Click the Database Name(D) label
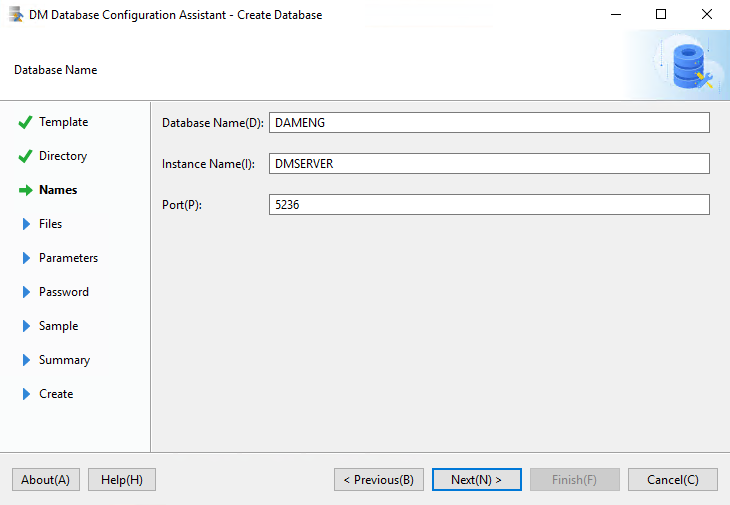 click(x=213, y=123)
